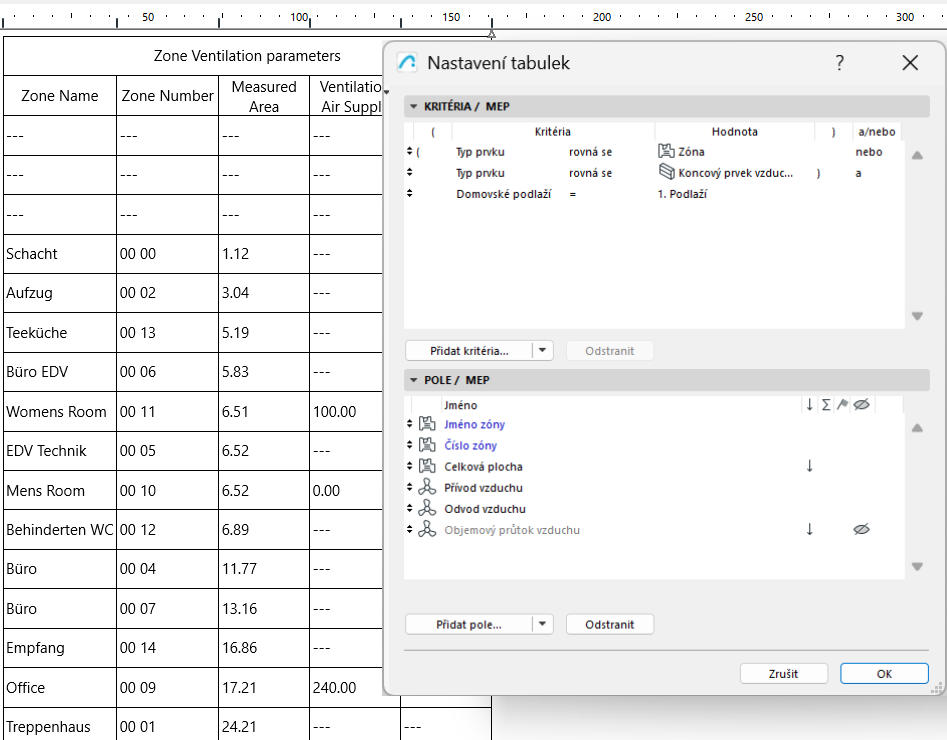Toggle the sort arrow on Objemový průtok vzduchu

(x=809, y=529)
